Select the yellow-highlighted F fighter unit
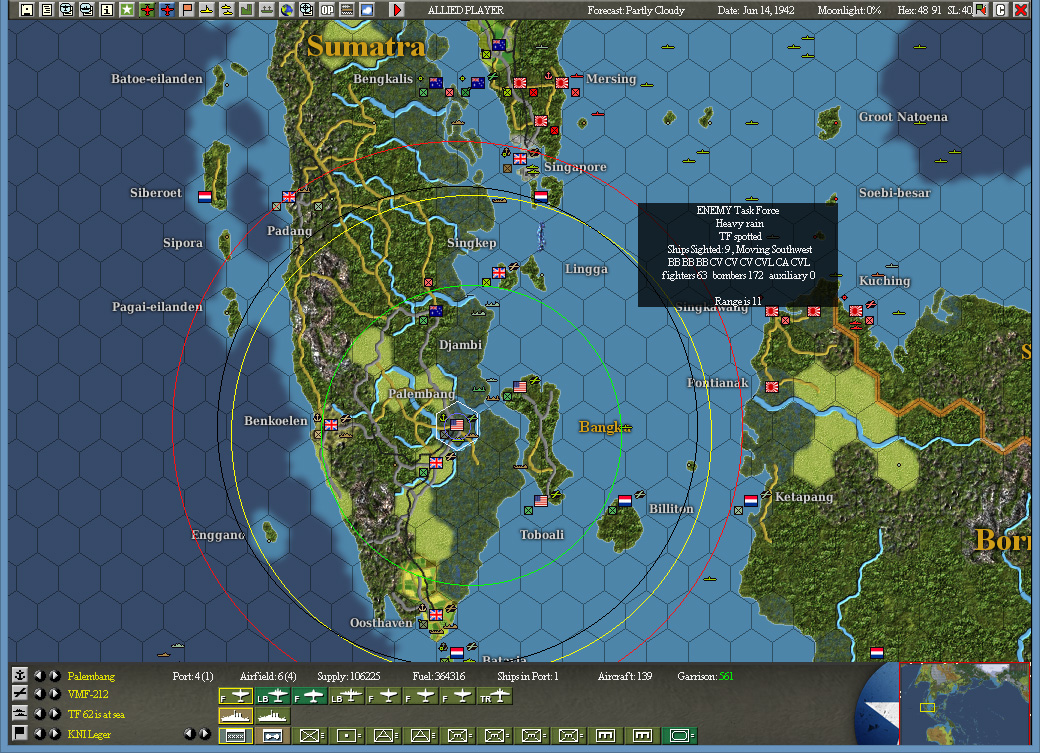The width and height of the screenshot is (1040, 753). pos(235,697)
